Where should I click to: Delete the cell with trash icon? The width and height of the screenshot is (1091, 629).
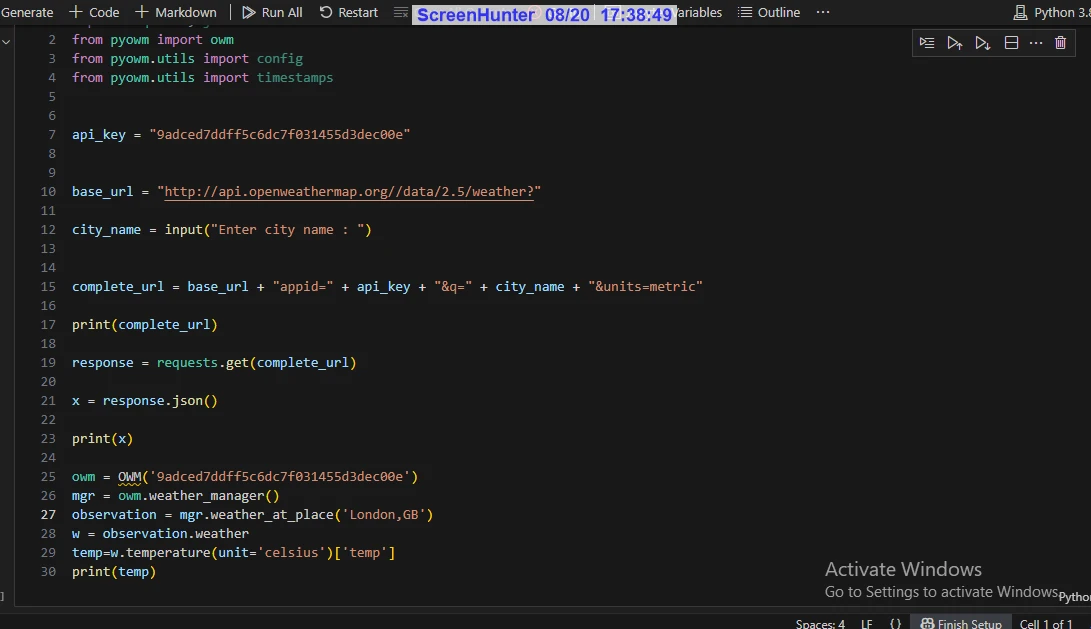[x=1061, y=43]
